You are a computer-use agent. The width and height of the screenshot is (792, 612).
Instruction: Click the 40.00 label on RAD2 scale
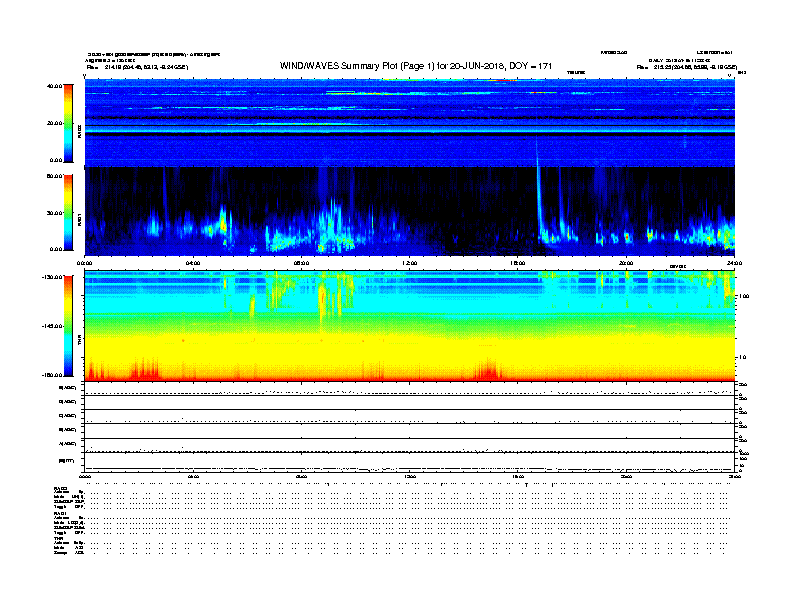55,86
